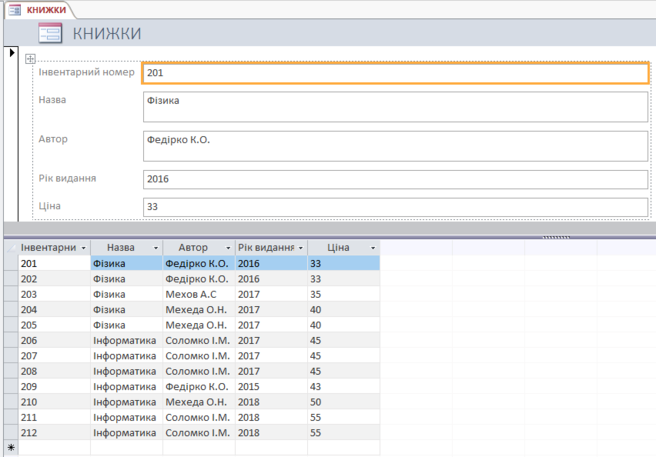Click the Ціна column header
The image size is (656, 457).
pos(343,248)
